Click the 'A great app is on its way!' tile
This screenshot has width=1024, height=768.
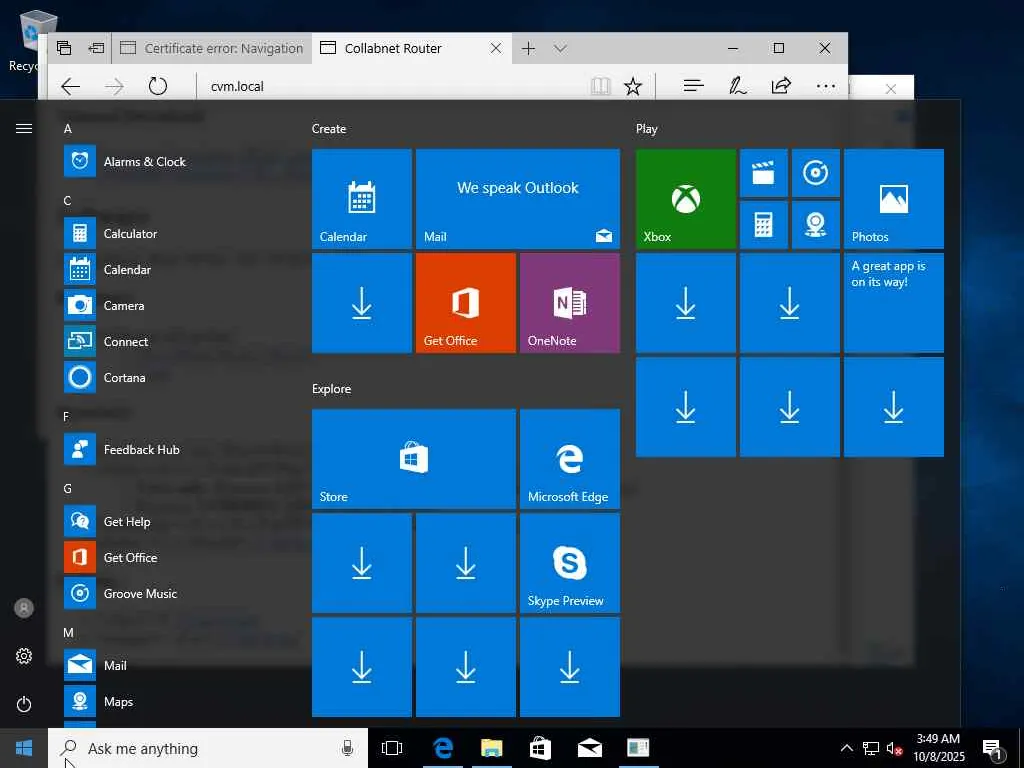click(894, 303)
